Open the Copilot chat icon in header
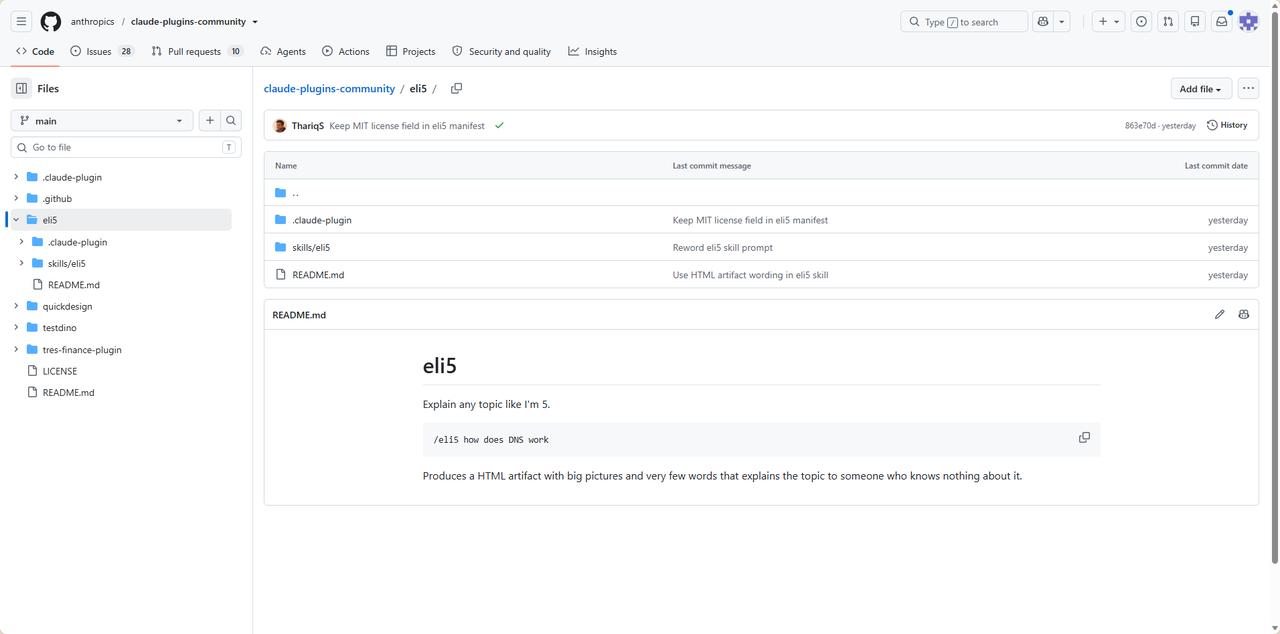 (x=1043, y=21)
